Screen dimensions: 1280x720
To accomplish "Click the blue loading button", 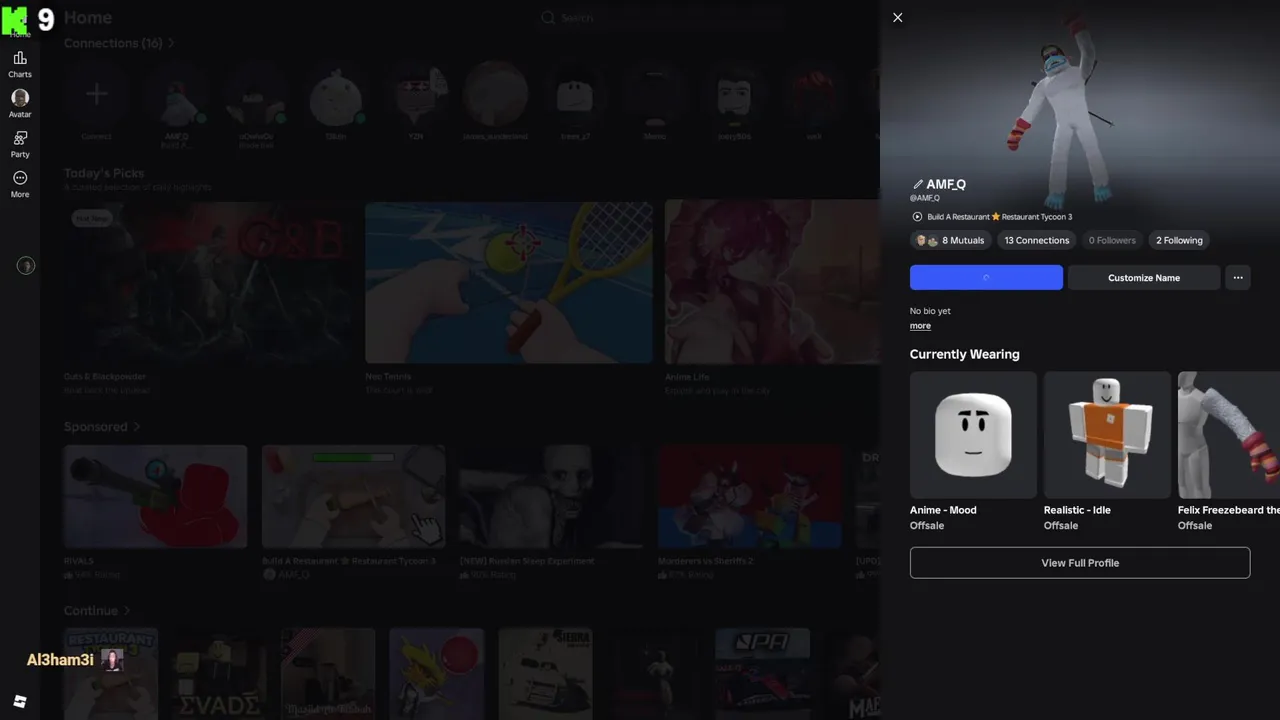I will (986, 278).
